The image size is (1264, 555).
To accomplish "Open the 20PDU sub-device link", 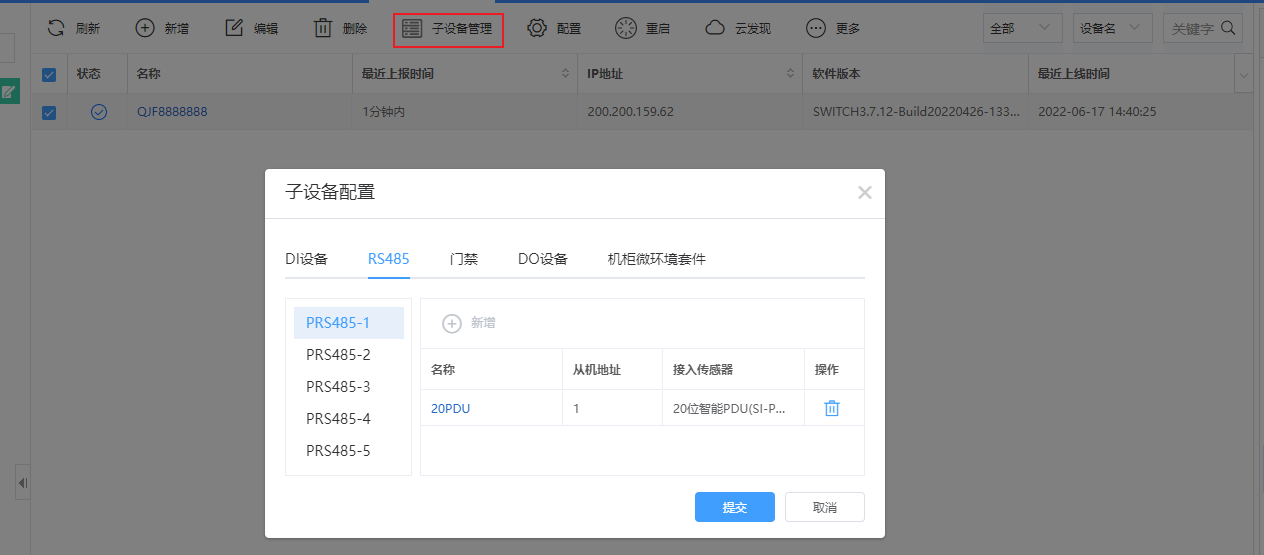I will (x=450, y=408).
